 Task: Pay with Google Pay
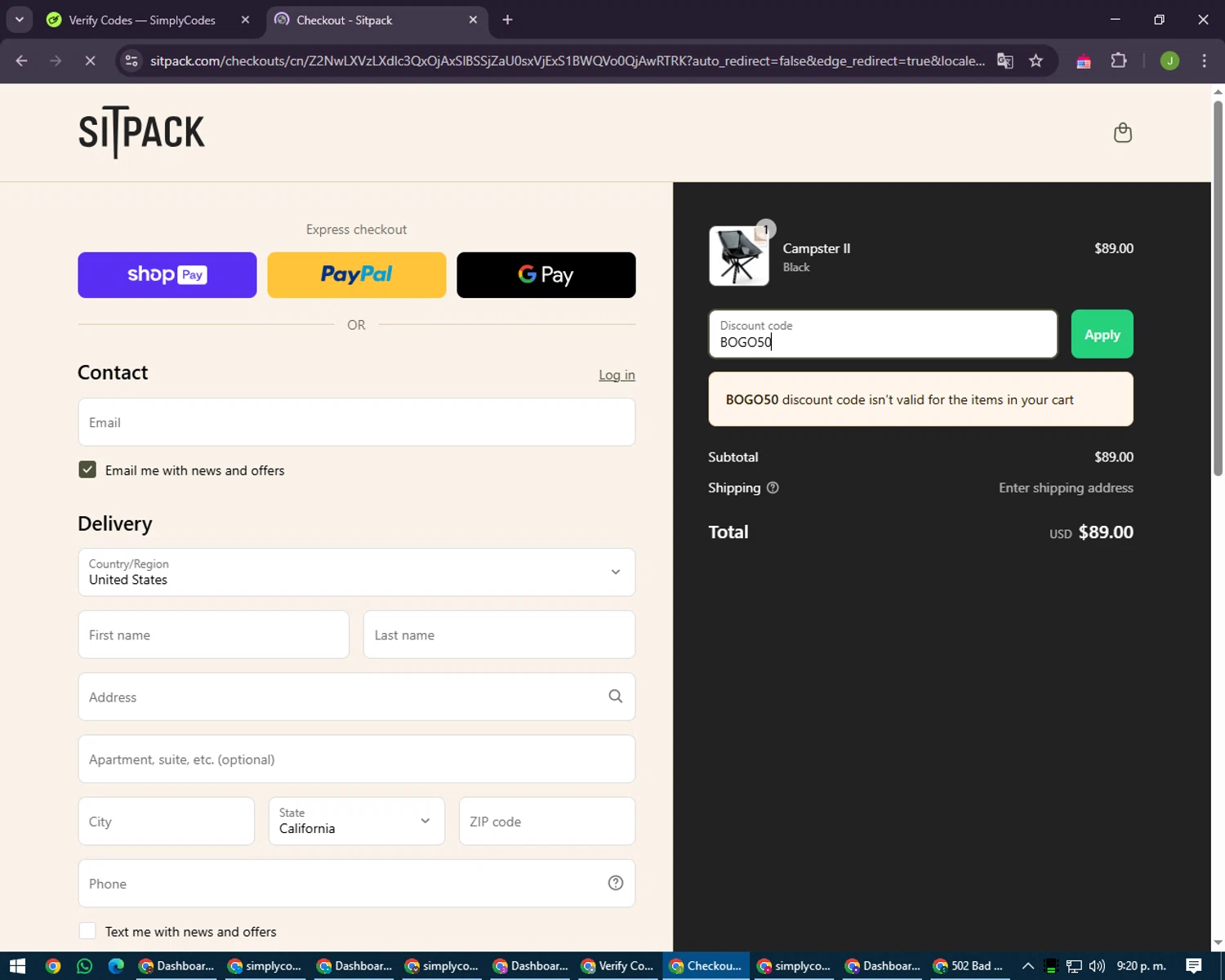pos(546,275)
